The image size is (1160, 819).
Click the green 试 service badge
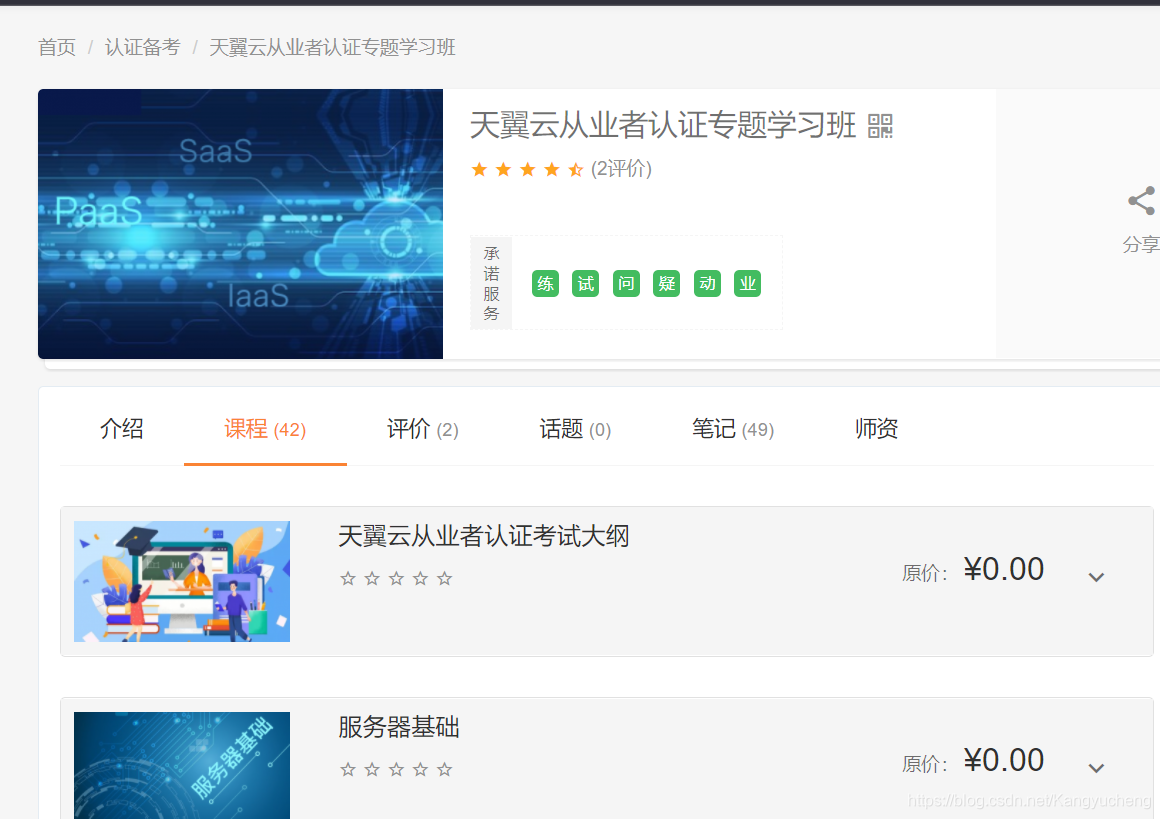pos(585,283)
